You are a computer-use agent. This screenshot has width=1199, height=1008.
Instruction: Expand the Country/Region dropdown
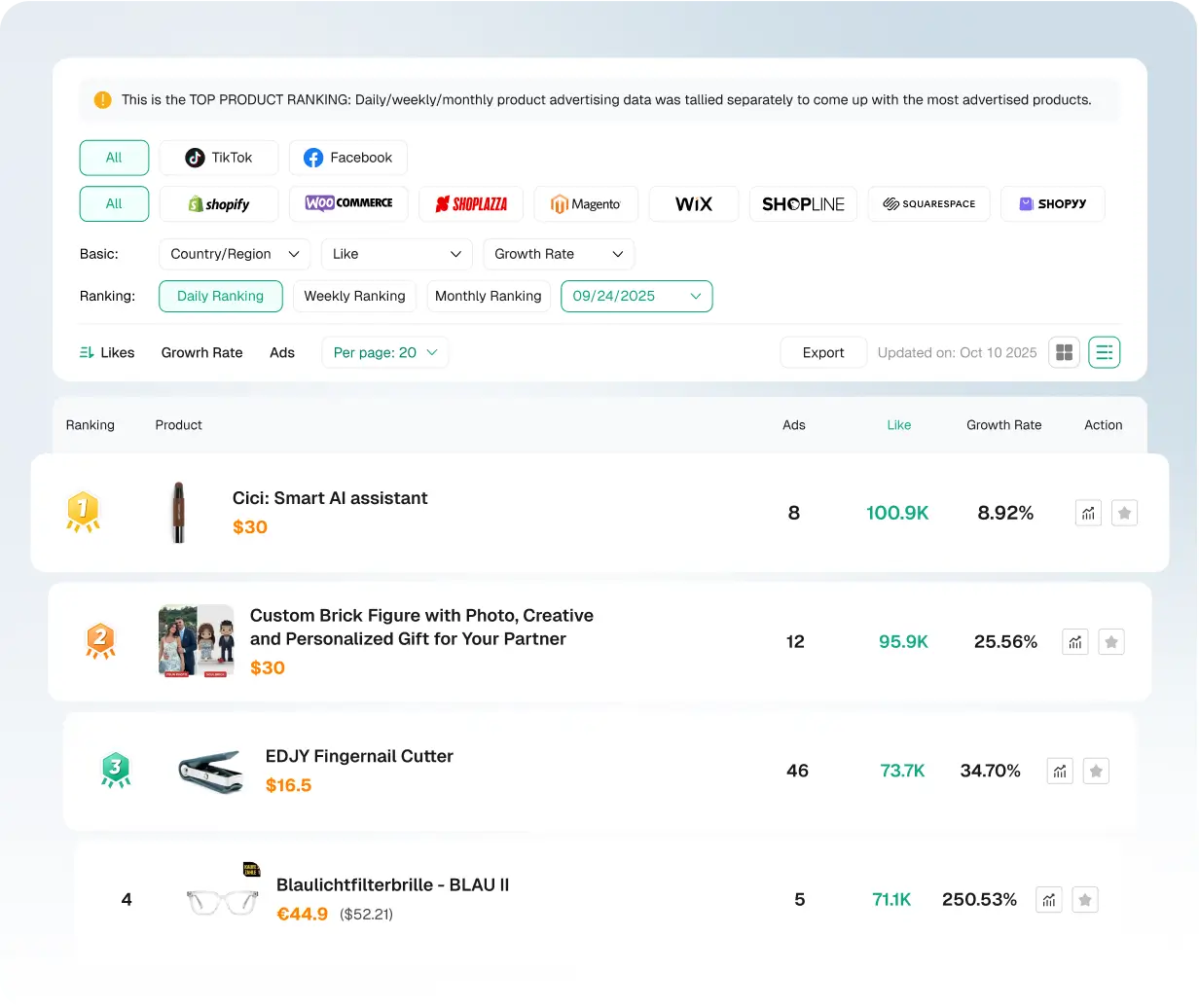235,254
